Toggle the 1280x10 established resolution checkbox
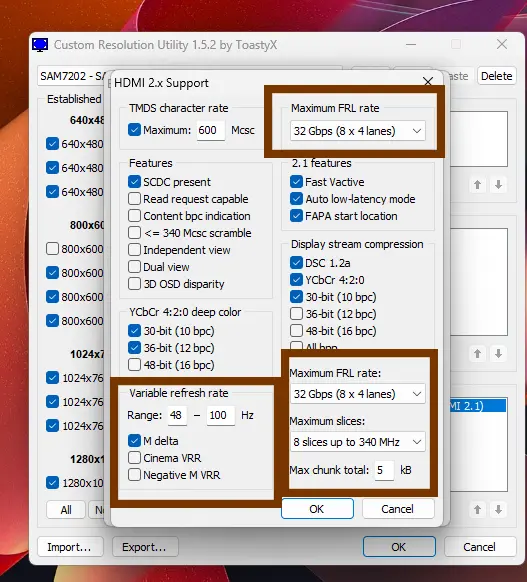This screenshot has height=582, width=527. [52, 483]
